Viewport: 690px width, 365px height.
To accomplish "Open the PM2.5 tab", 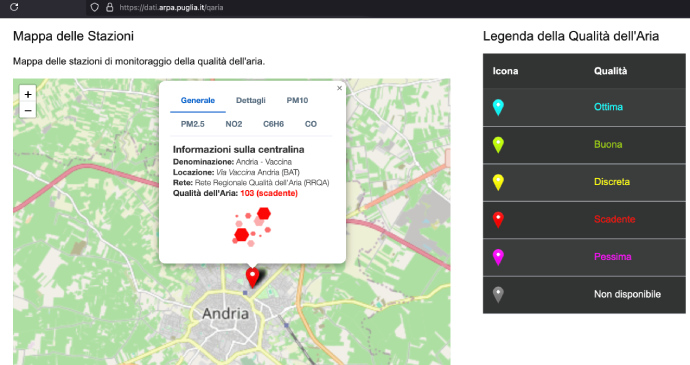I will [193, 124].
